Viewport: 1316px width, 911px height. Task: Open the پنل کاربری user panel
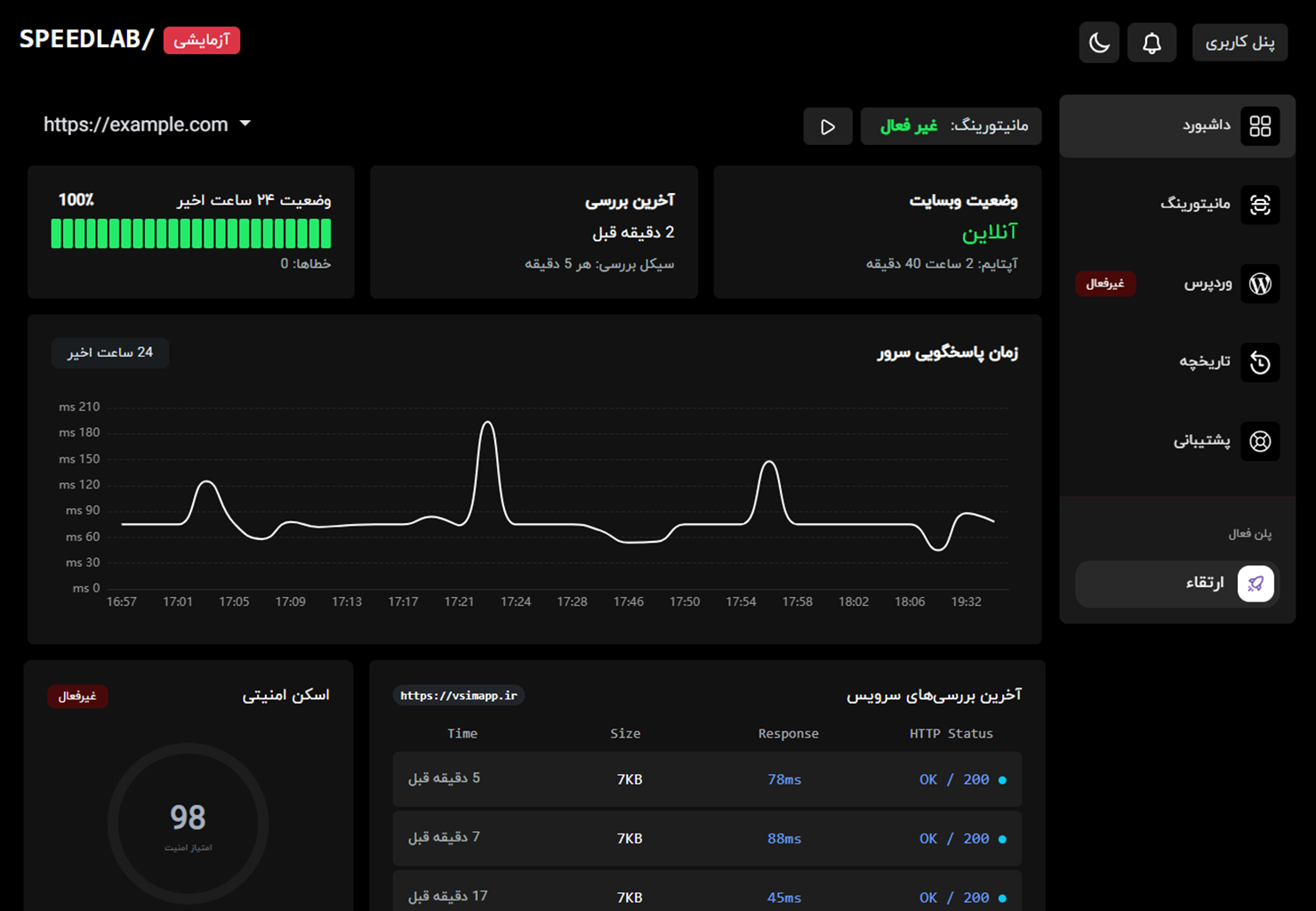[x=1240, y=43]
